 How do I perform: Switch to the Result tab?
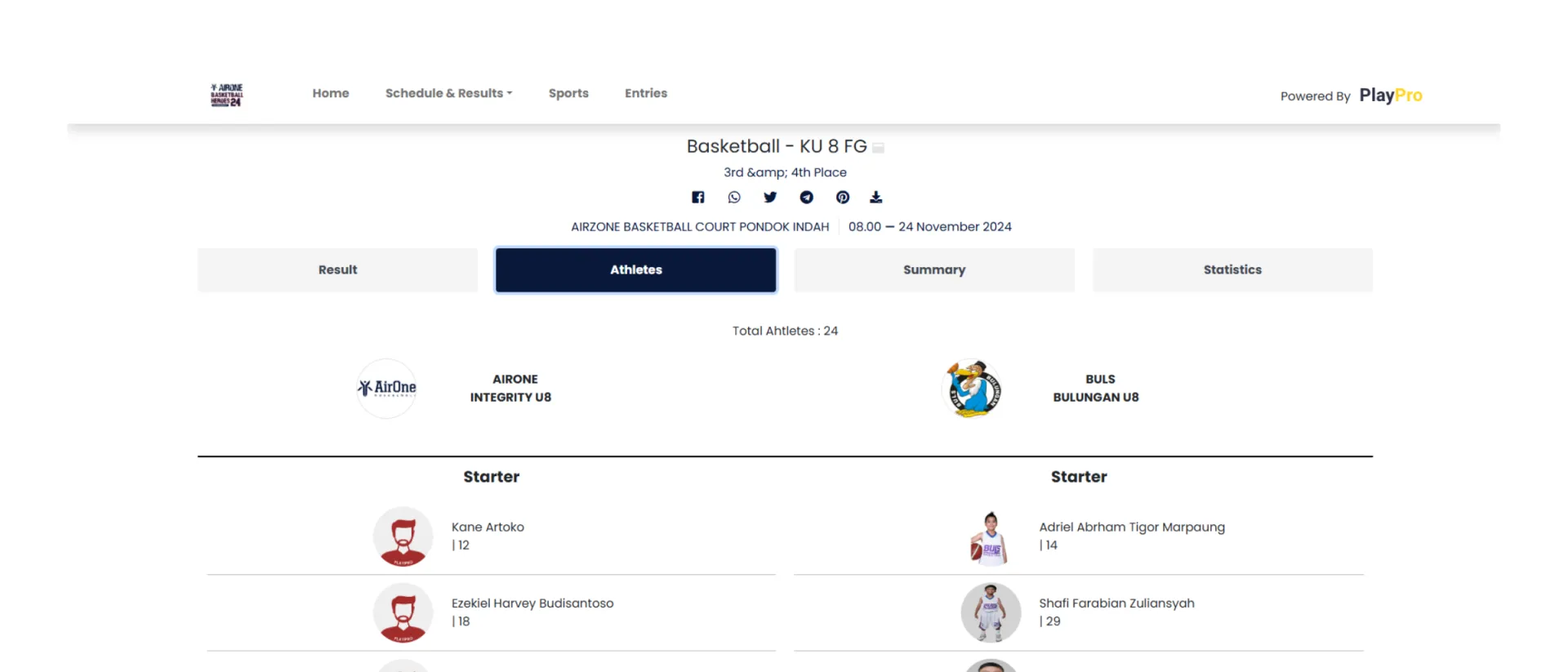337,270
